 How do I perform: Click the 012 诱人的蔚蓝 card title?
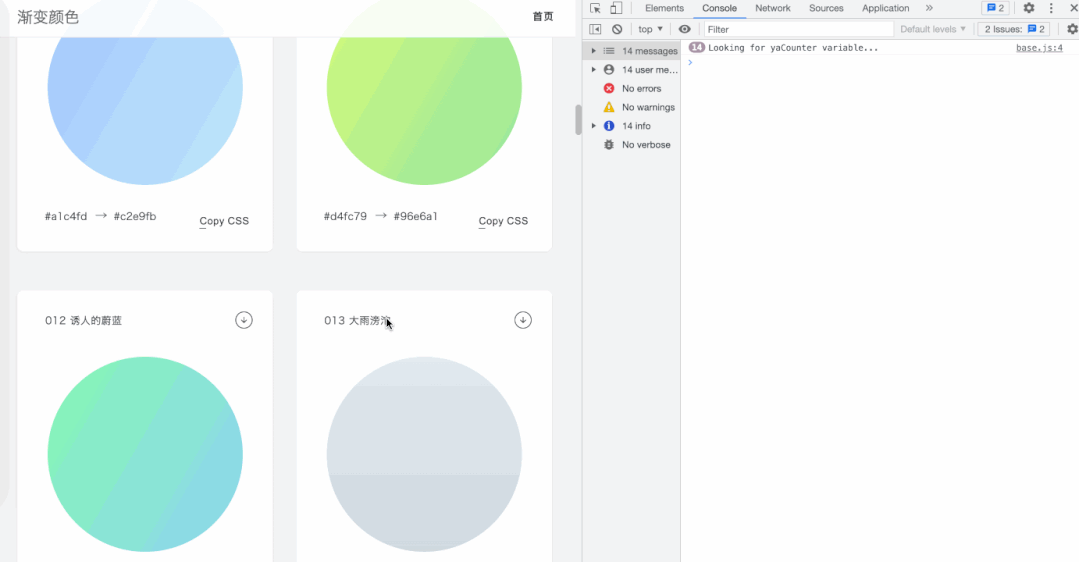83,321
